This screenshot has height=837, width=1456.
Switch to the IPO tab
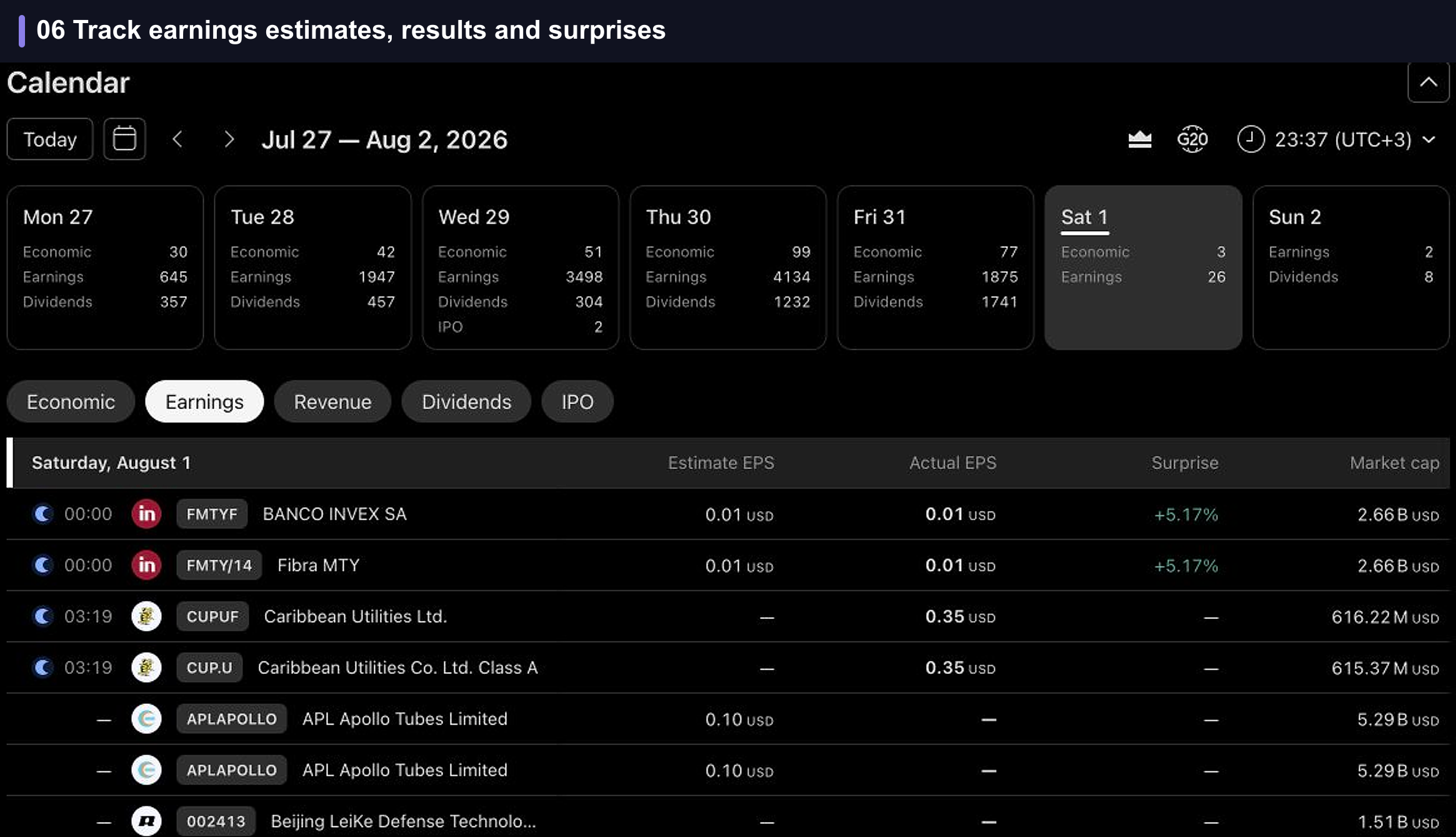(x=577, y=402)
